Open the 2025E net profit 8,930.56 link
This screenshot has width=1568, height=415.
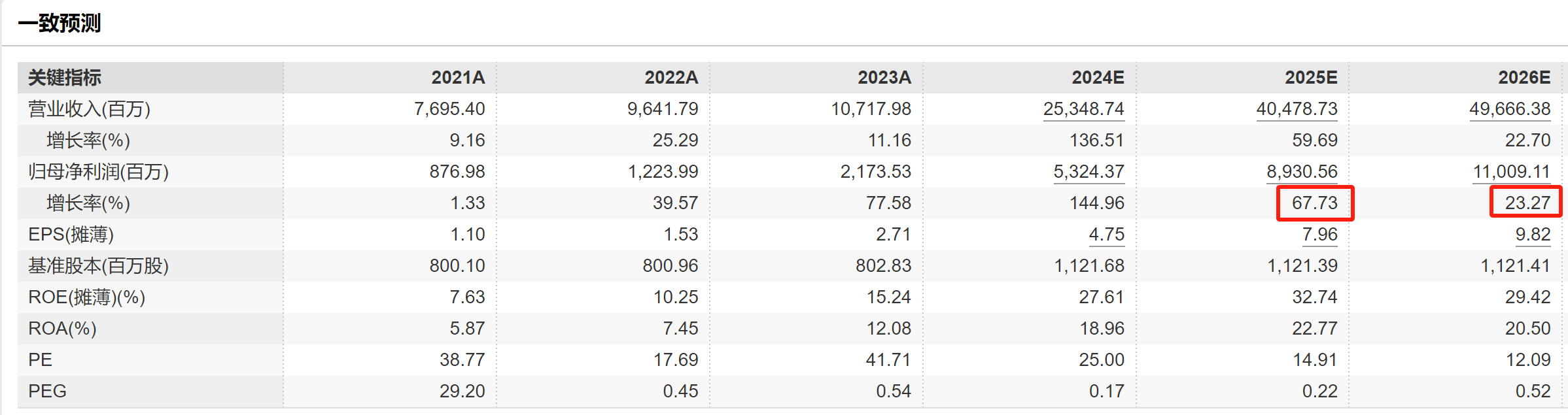[1302, 172]
